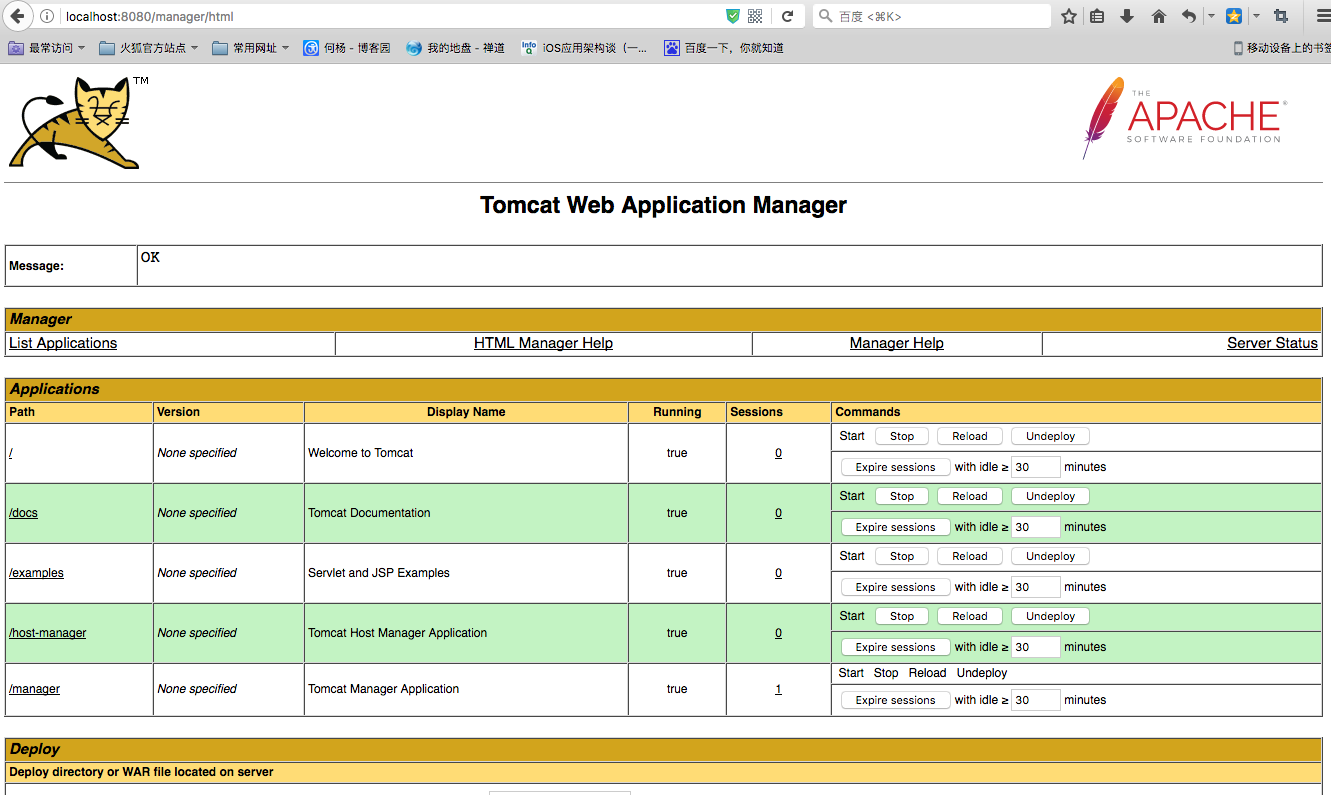
Task: Open List Applications link
Action: coord(63,343)
